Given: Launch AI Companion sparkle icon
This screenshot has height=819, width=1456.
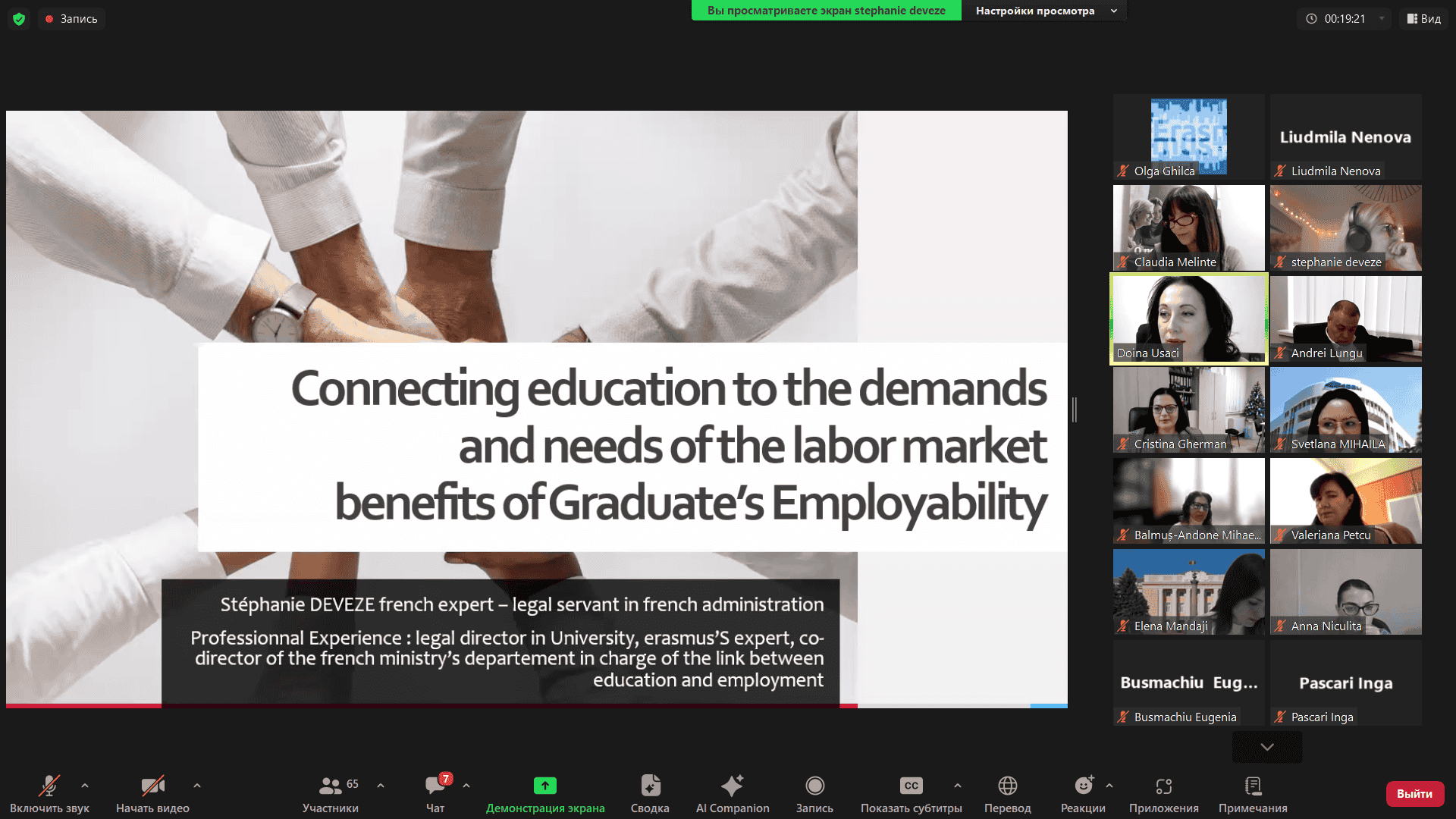Looking at the screenshot, I should pos(733,786).
